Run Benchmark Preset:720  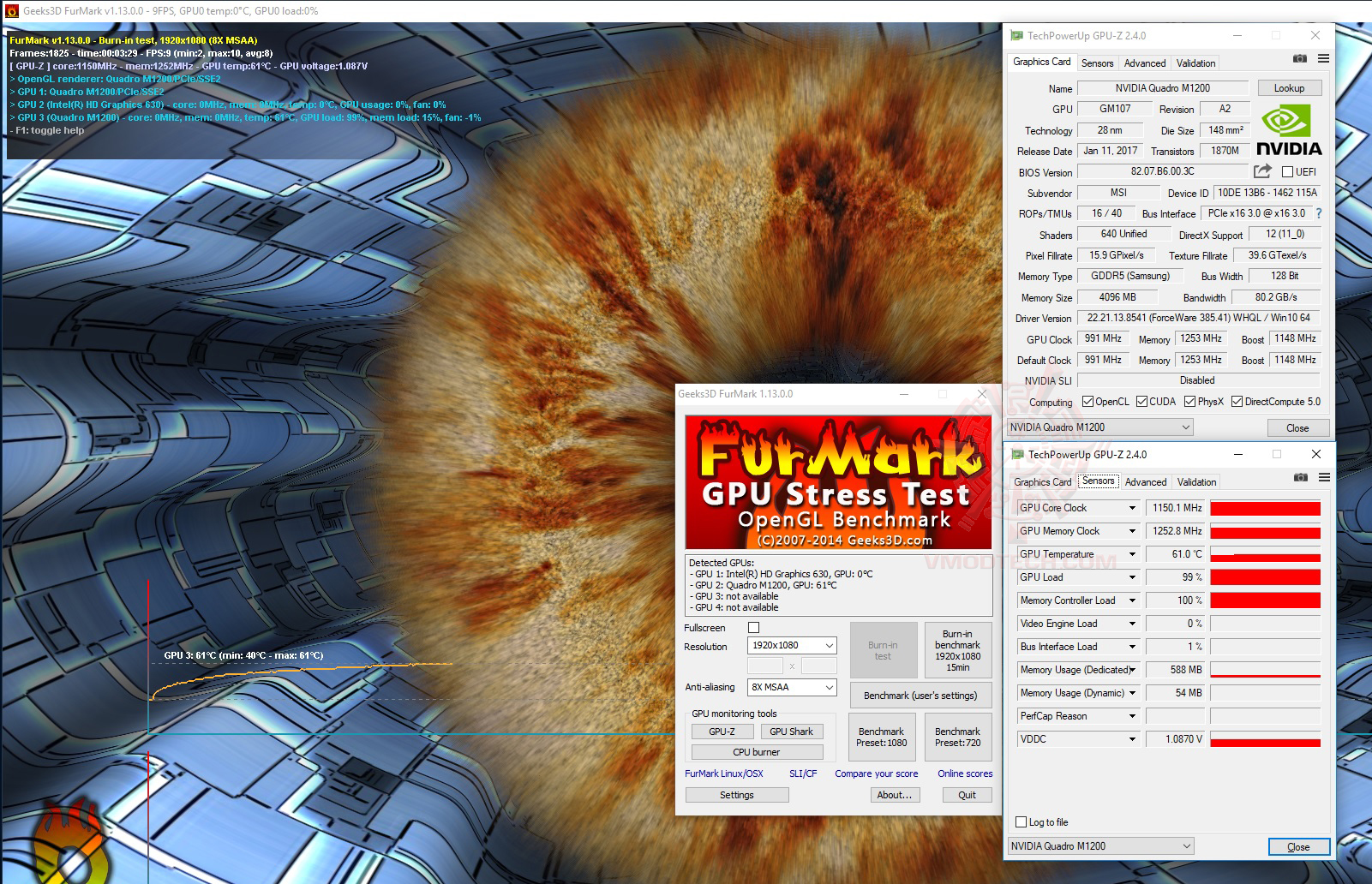click(957, 737)
